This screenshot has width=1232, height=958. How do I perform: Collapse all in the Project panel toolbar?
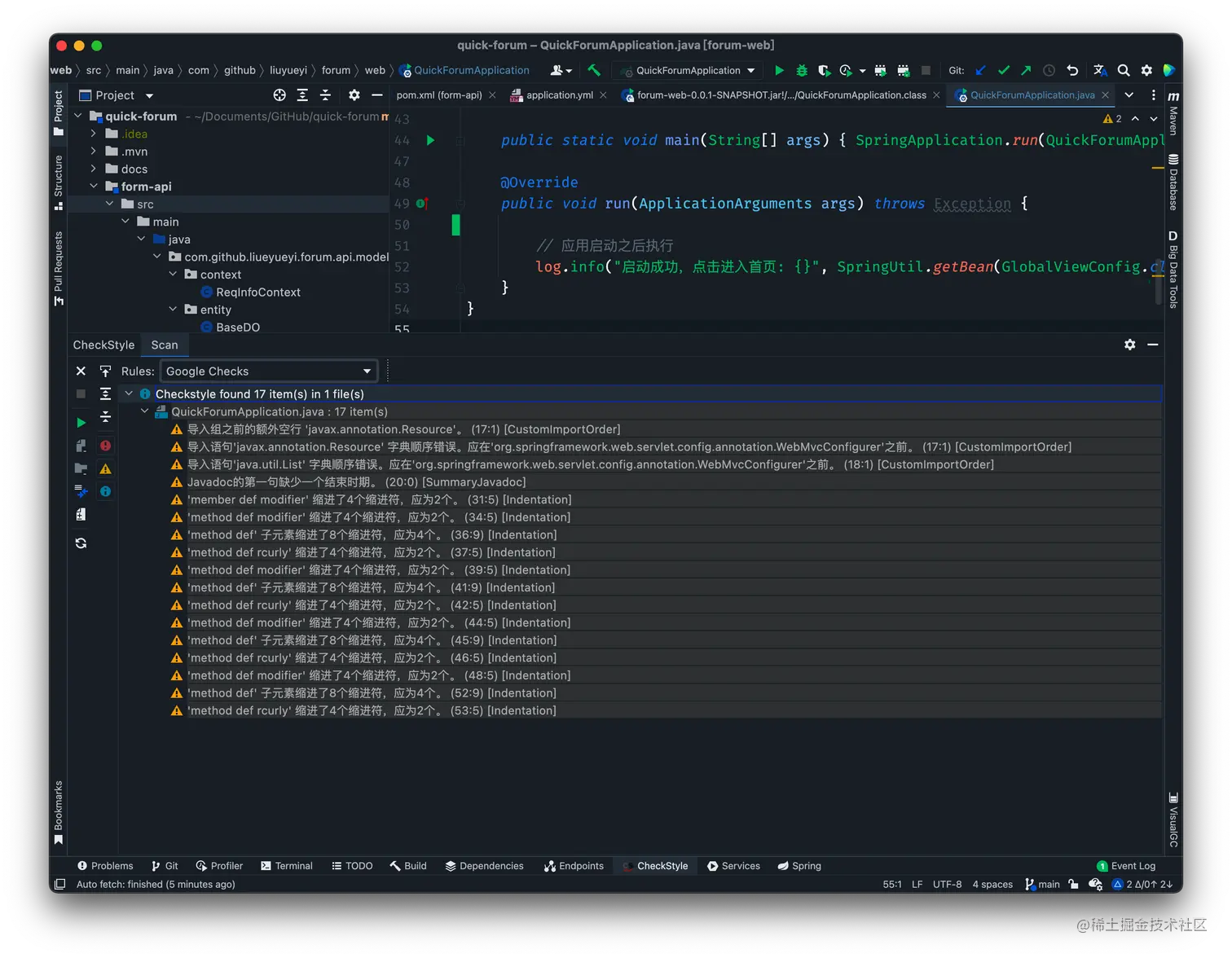[325, 95]
